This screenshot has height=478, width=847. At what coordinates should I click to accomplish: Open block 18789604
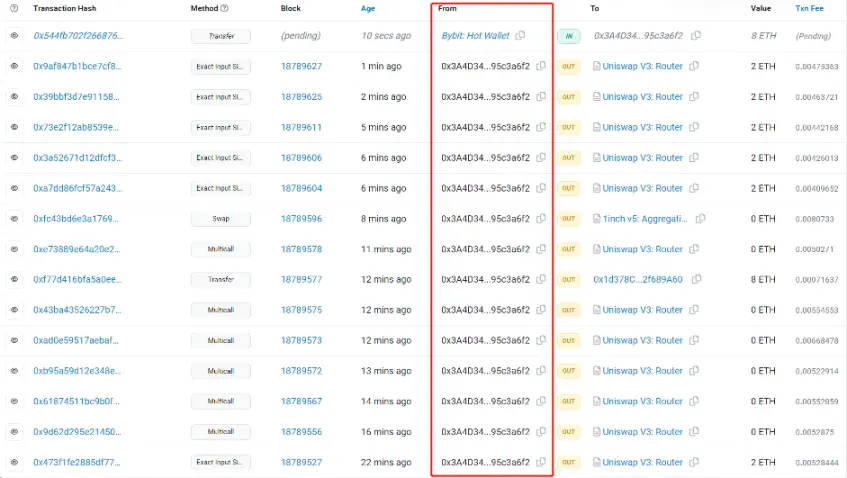(x=301, y=188)
